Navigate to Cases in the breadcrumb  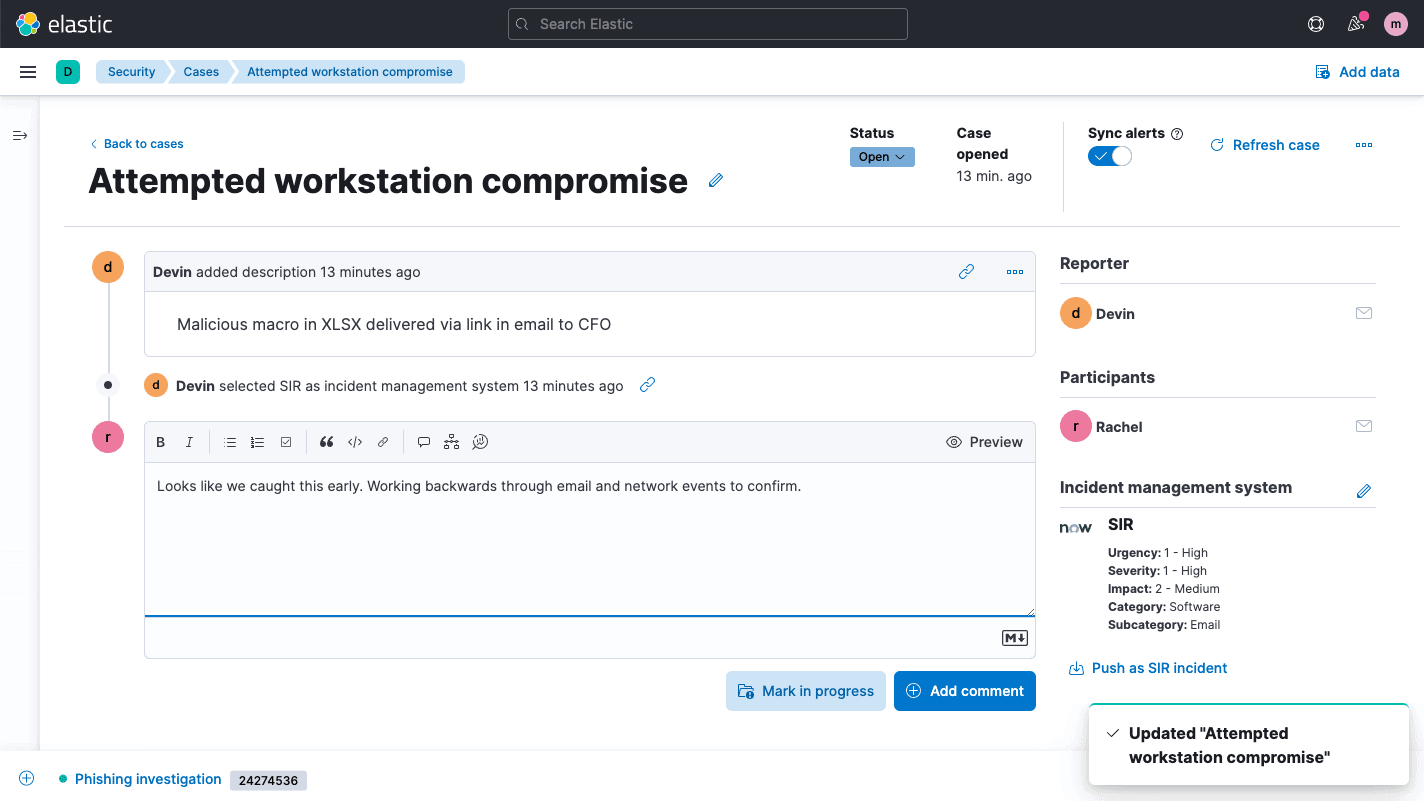tap(200, 71)
